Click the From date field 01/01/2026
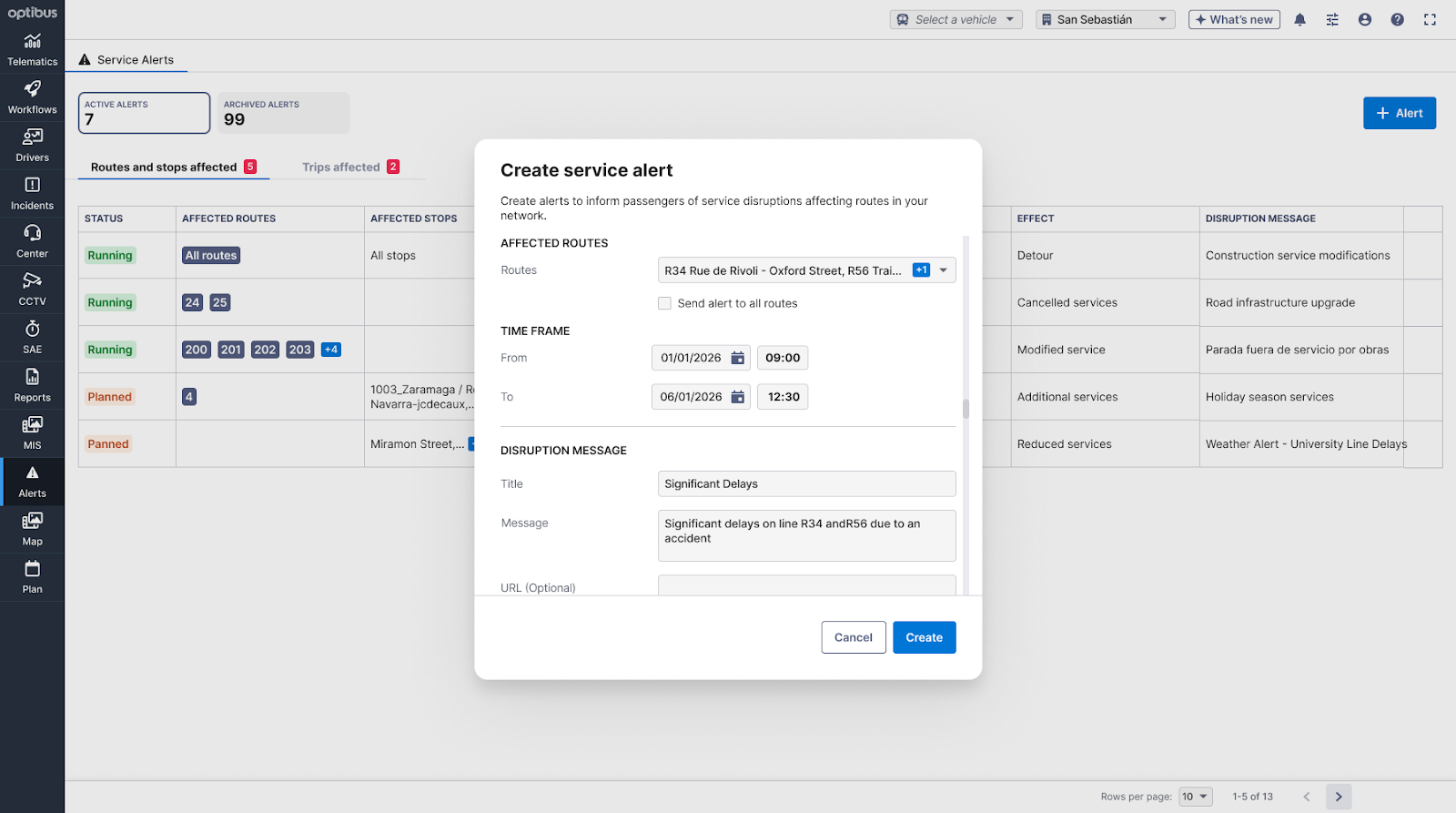Screen dimensions: 1456x813 click(x=701, y=358)
